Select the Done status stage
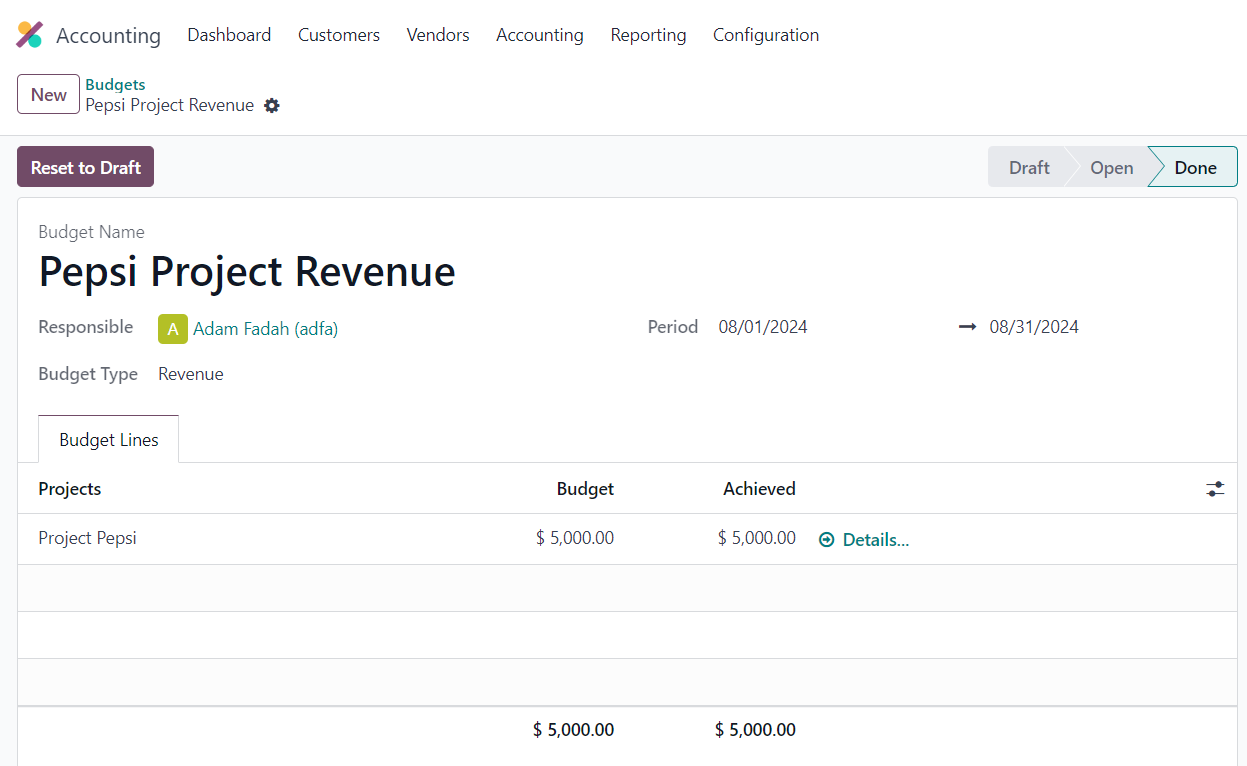Image resolution: width=1247 pixels, height=766 pixels. 1195,167
